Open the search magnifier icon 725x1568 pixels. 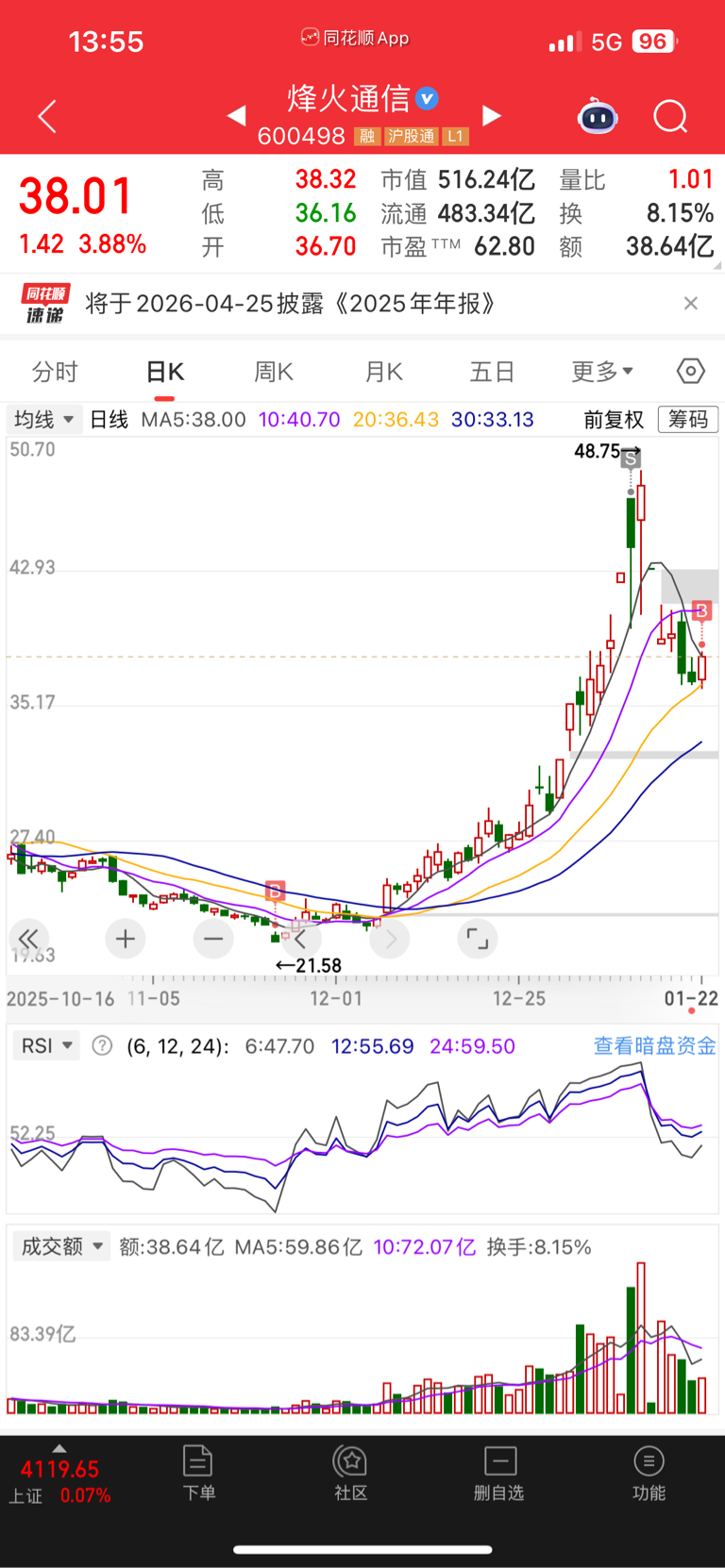point(670,117)
